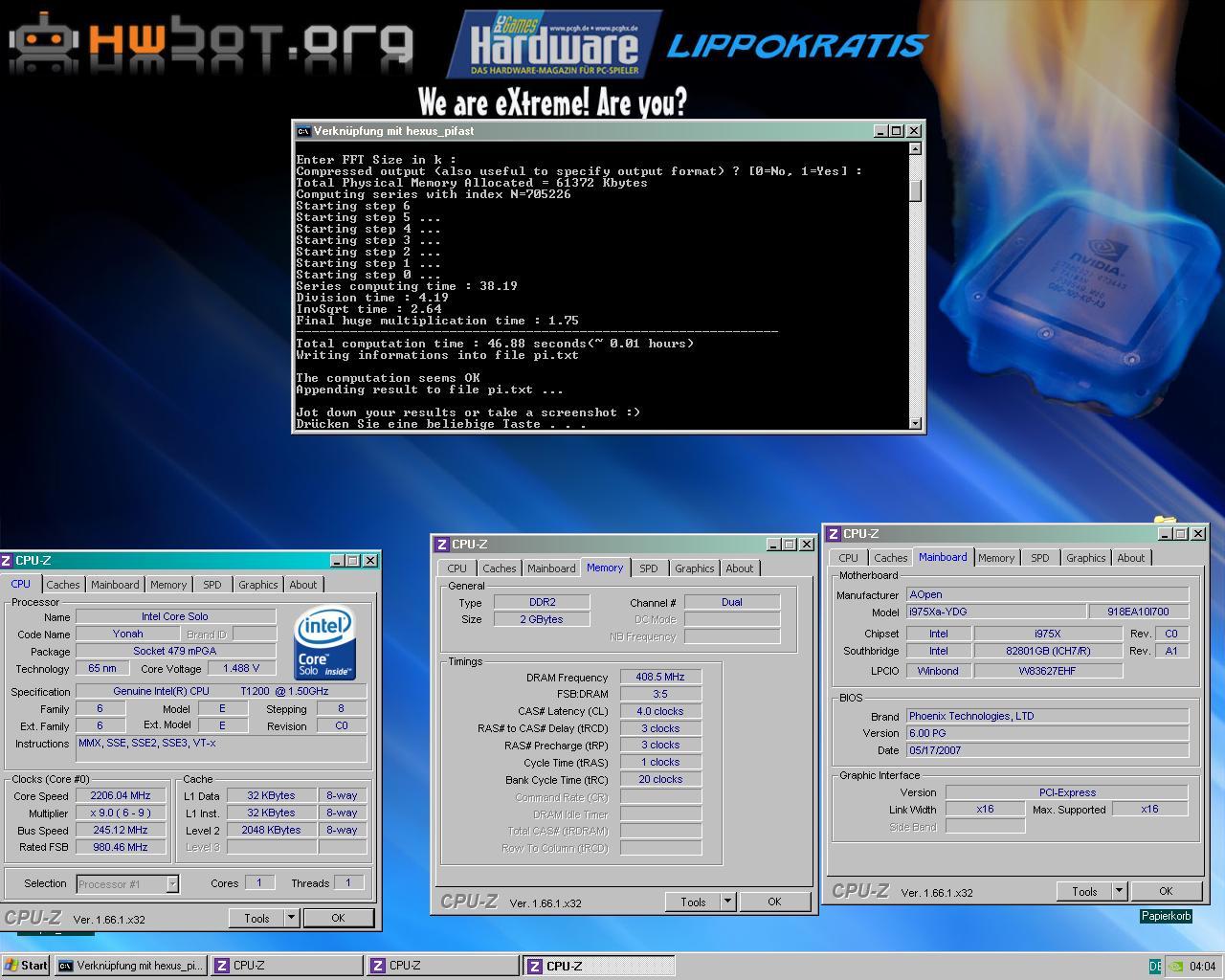Open Caches tab in CPU window

[x=63, y=585]
